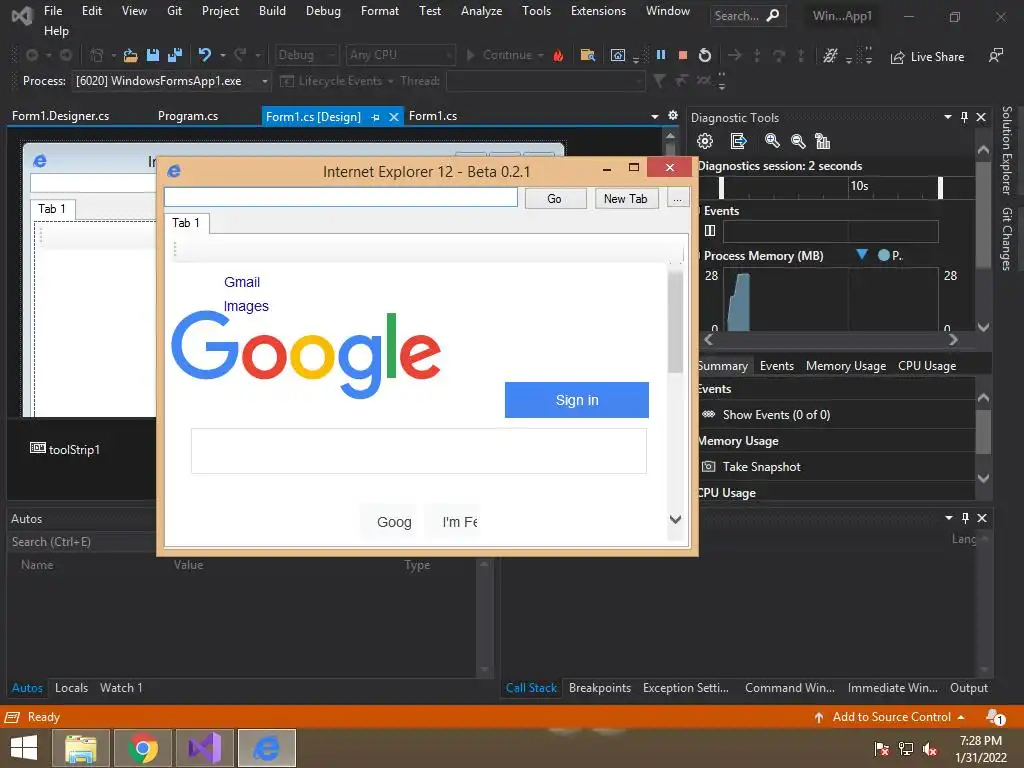Click the Images link

pyautogui.click(x=246, y=306)
